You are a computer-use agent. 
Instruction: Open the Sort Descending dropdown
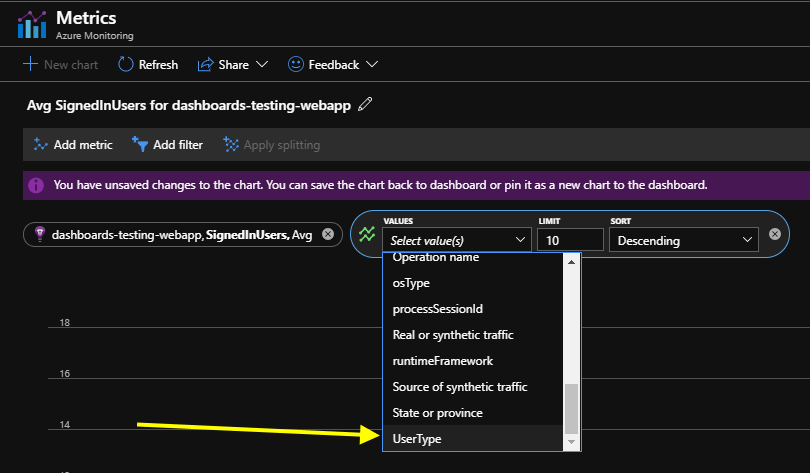(x=684, y=240)
